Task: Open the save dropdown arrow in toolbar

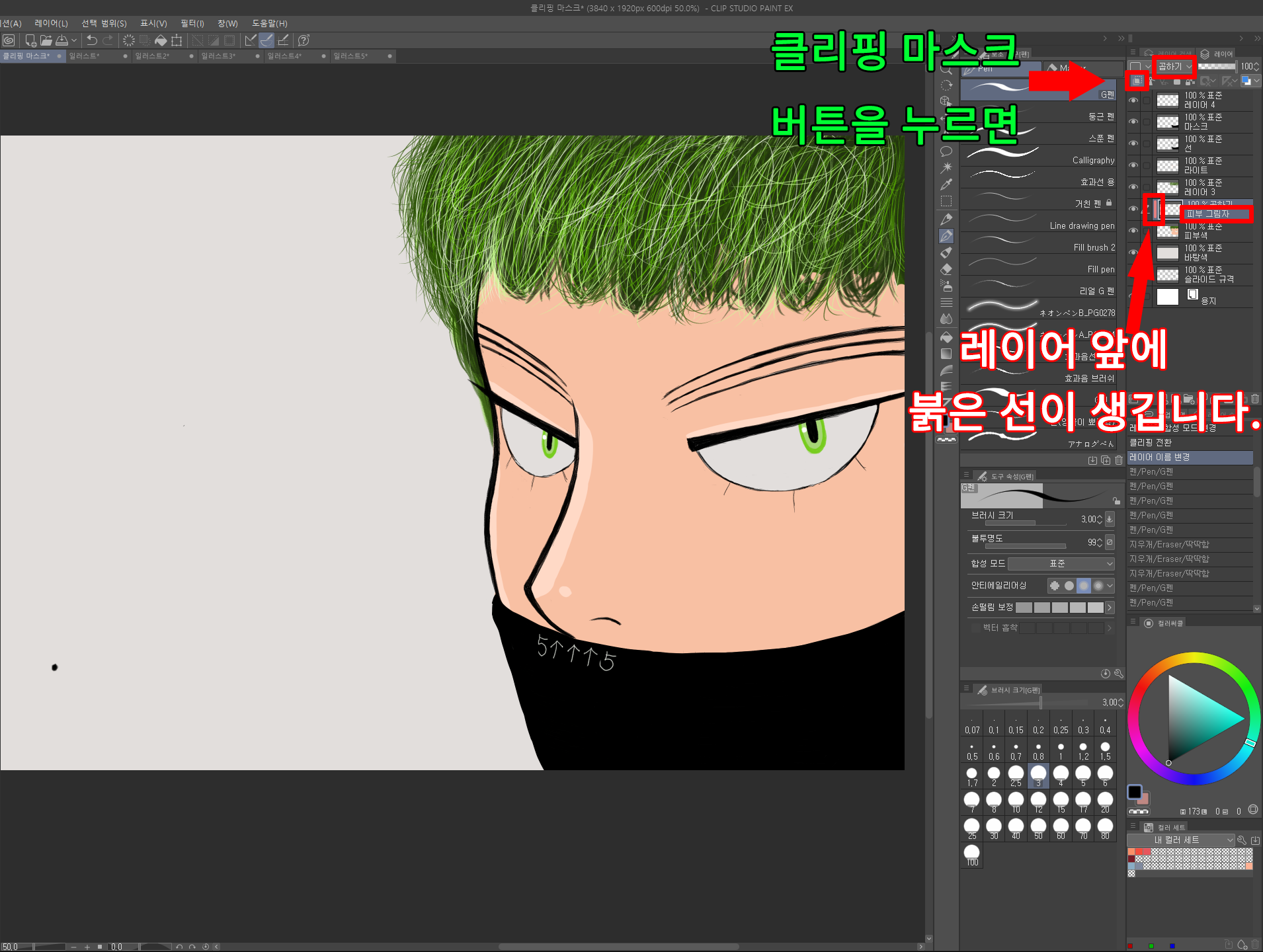Action: 74,40
